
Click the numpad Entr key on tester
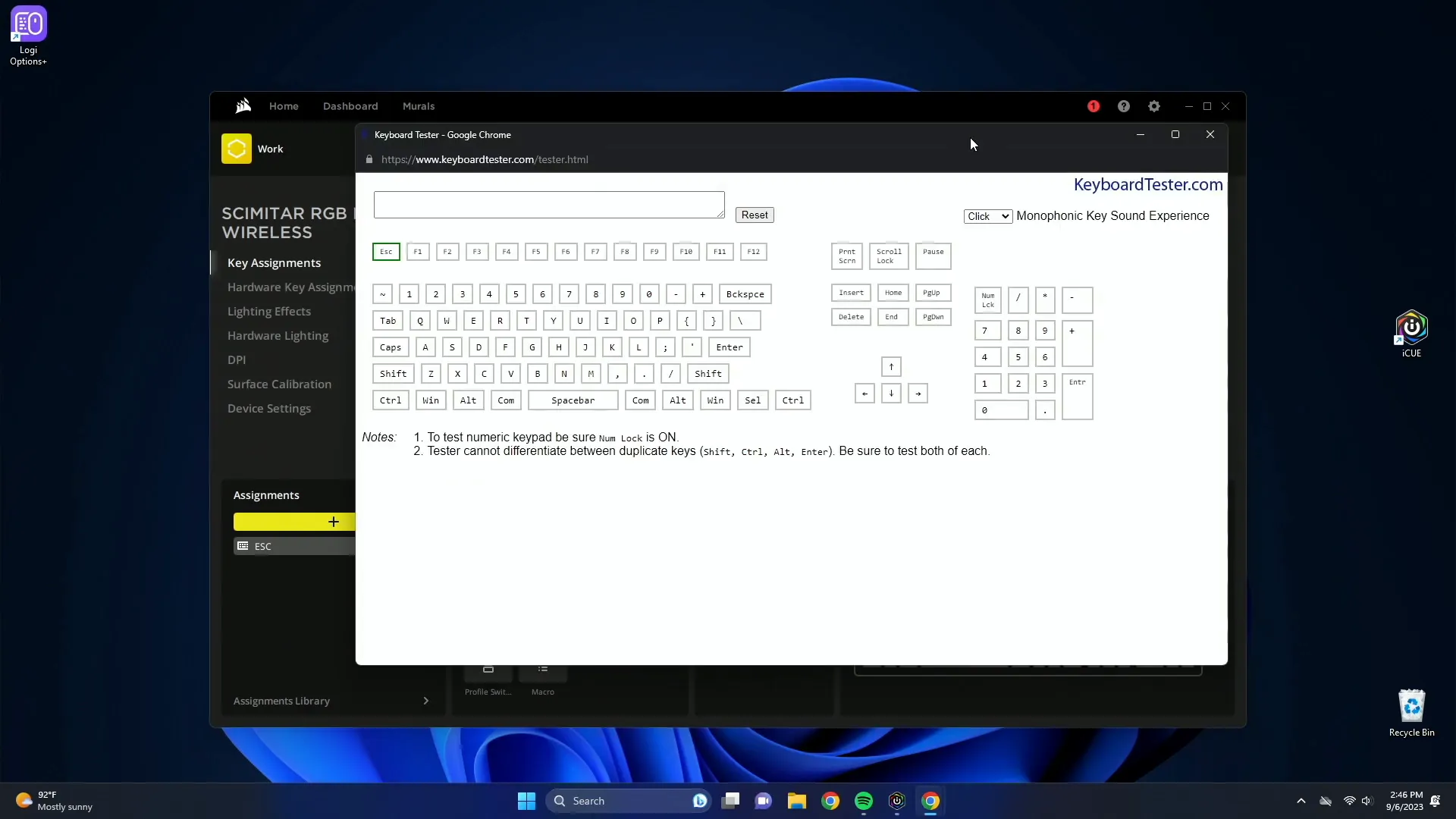pyautogui.click(x=1077, y=397)
